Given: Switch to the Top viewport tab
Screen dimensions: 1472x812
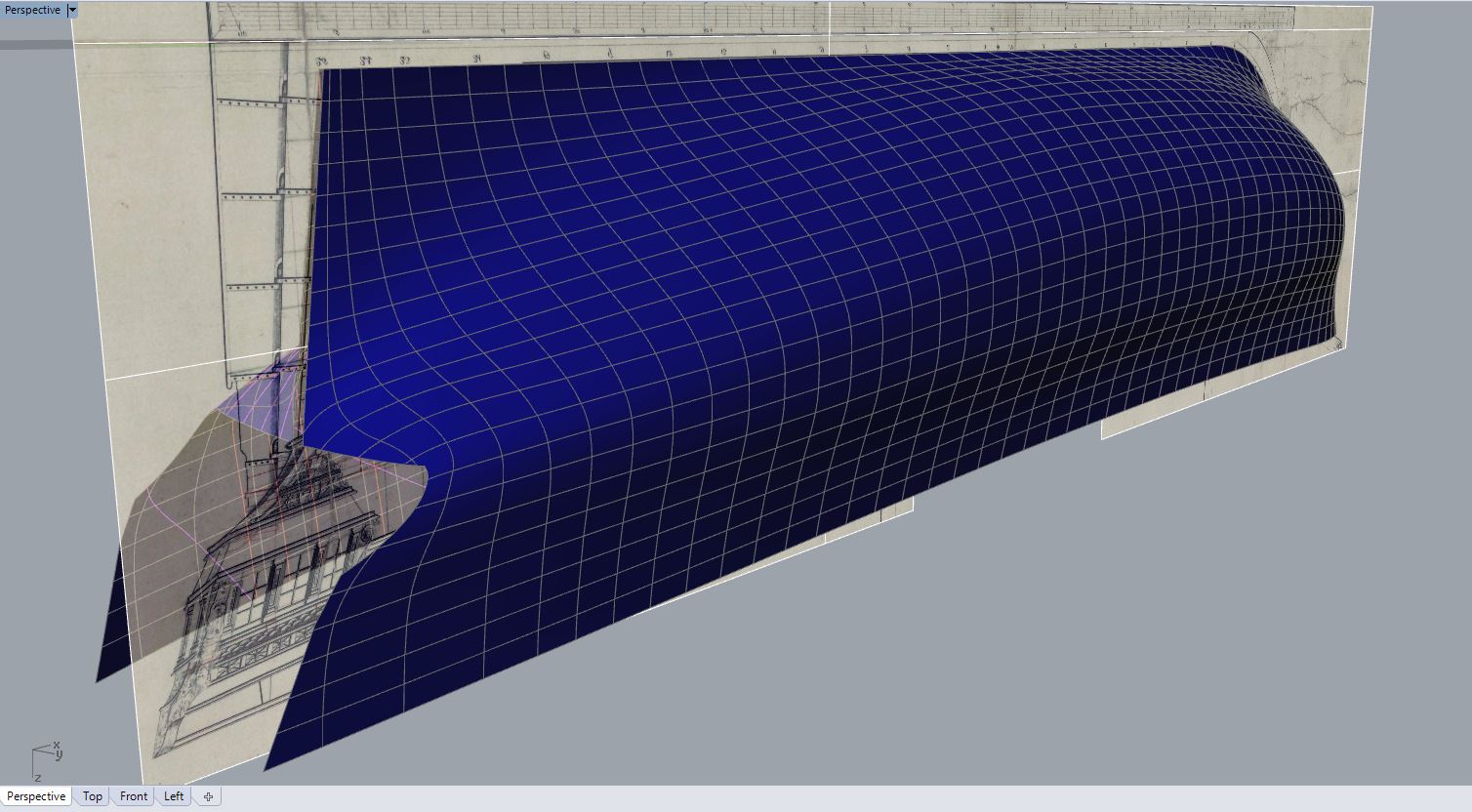Looking at the screenshot, I should [x=93, y=796].
